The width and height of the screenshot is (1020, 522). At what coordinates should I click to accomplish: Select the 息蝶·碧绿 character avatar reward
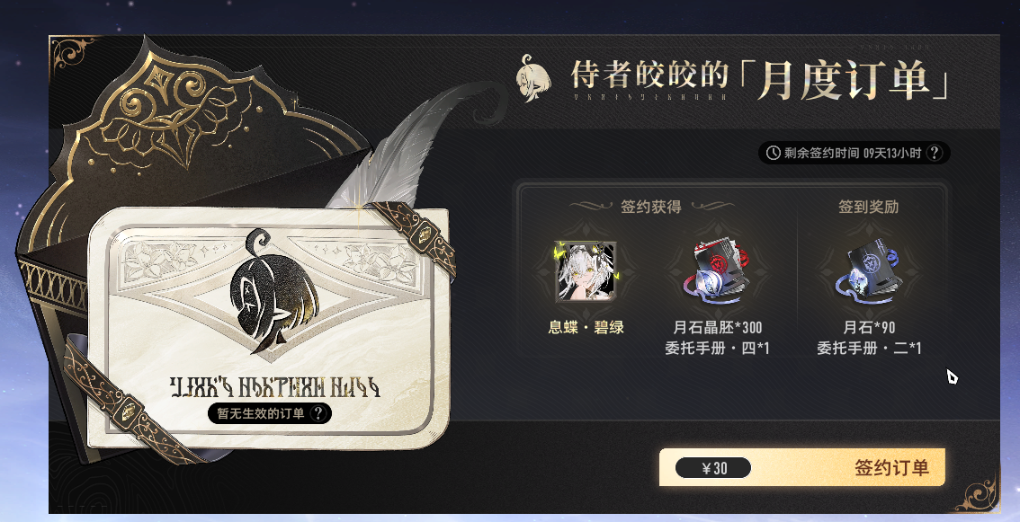585,271
